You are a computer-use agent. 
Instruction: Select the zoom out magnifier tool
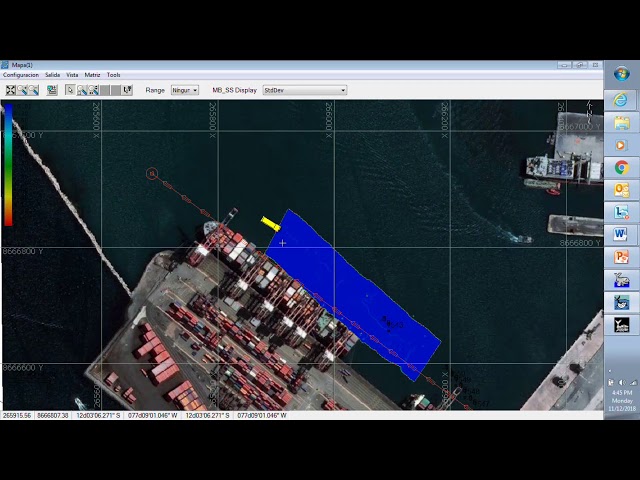[33, 90]
